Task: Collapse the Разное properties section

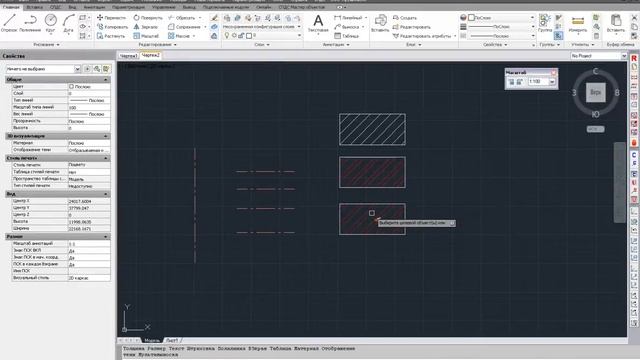Action: tap(106, 237)
